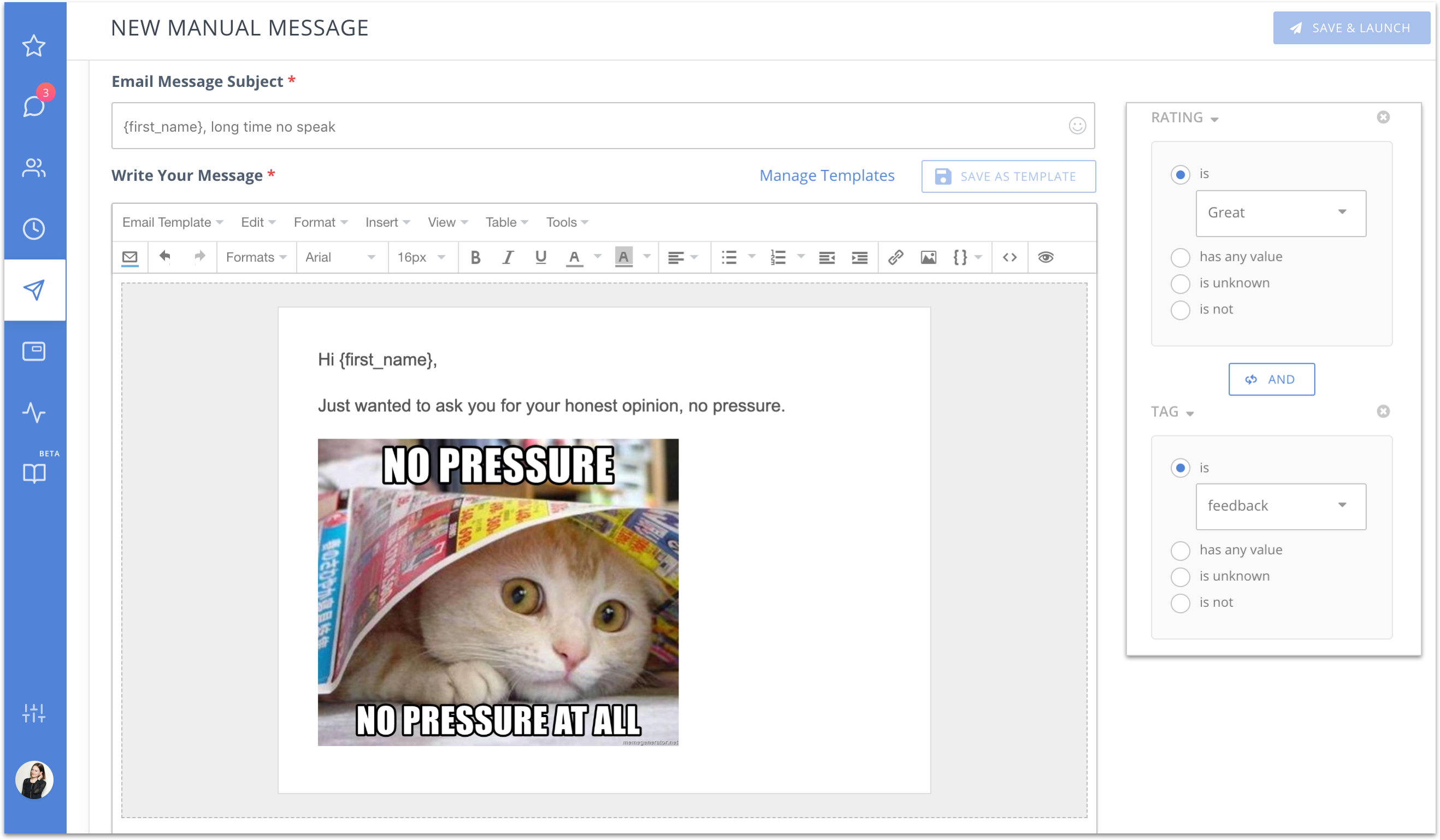1440x840 pixels.
Task: Click Save As Template button
Action: click(x=1008, y=176)
